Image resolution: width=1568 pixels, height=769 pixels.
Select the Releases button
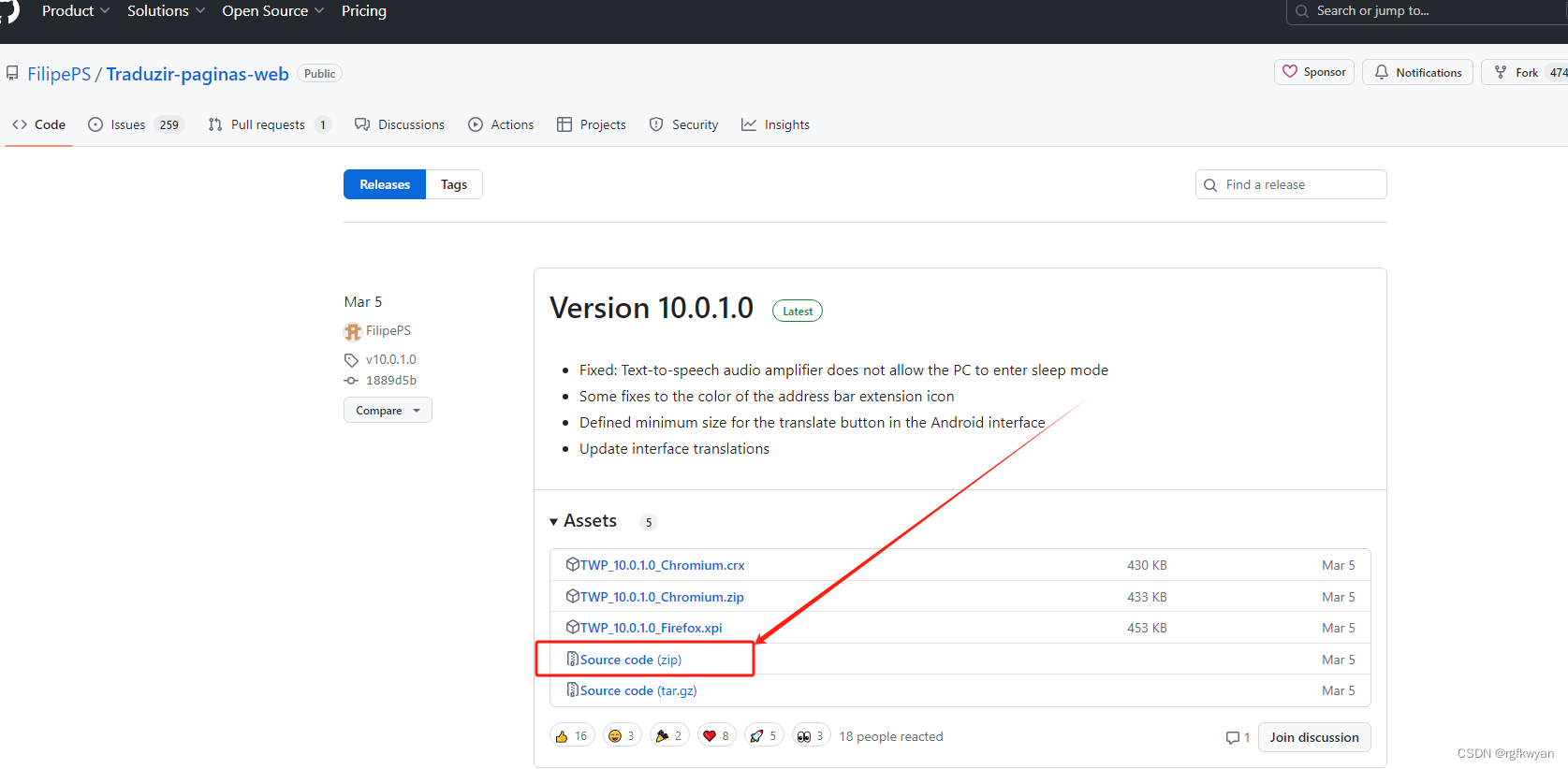pyautogui.click(x=385, y=184)
